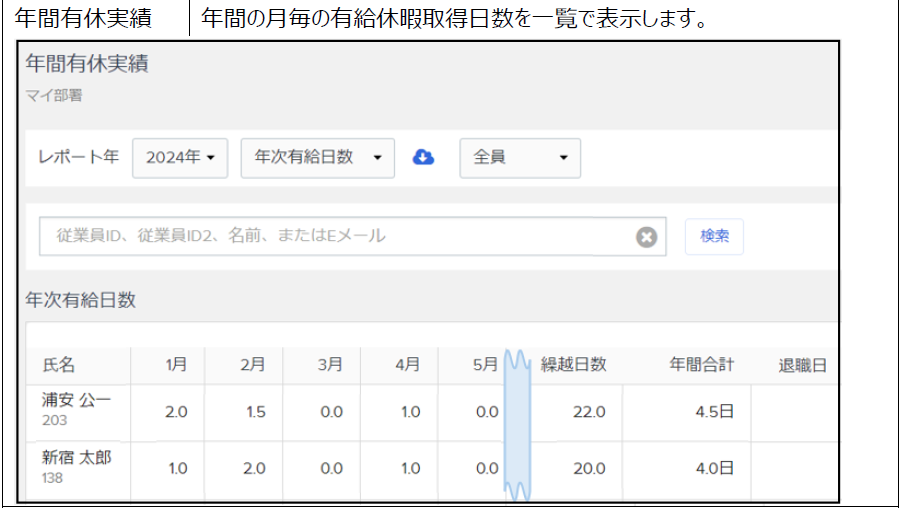900x510 pixels.
Task: Click 新宿 太郎's 20.0 carryover days cell
Action: click(x=589, y=468)
